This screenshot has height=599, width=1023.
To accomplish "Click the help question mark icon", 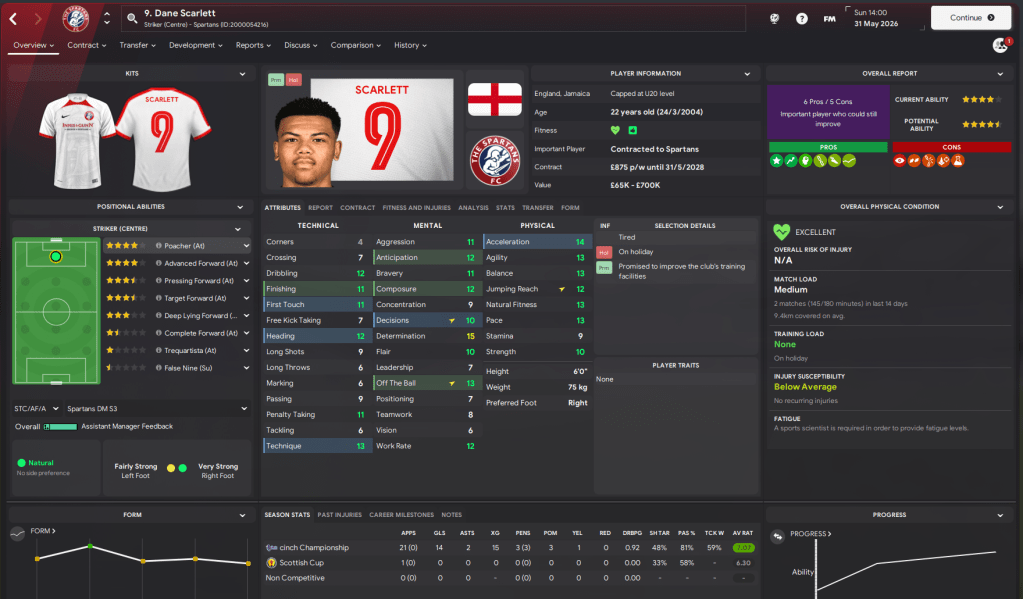I will (x=802, y=19).
